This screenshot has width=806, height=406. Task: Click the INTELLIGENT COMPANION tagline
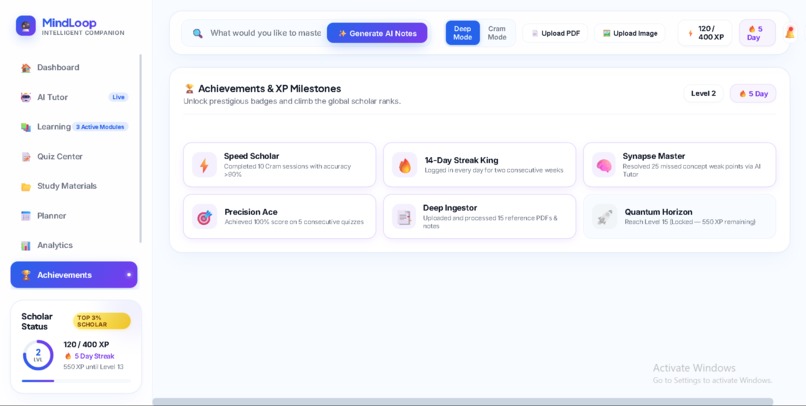83,33
